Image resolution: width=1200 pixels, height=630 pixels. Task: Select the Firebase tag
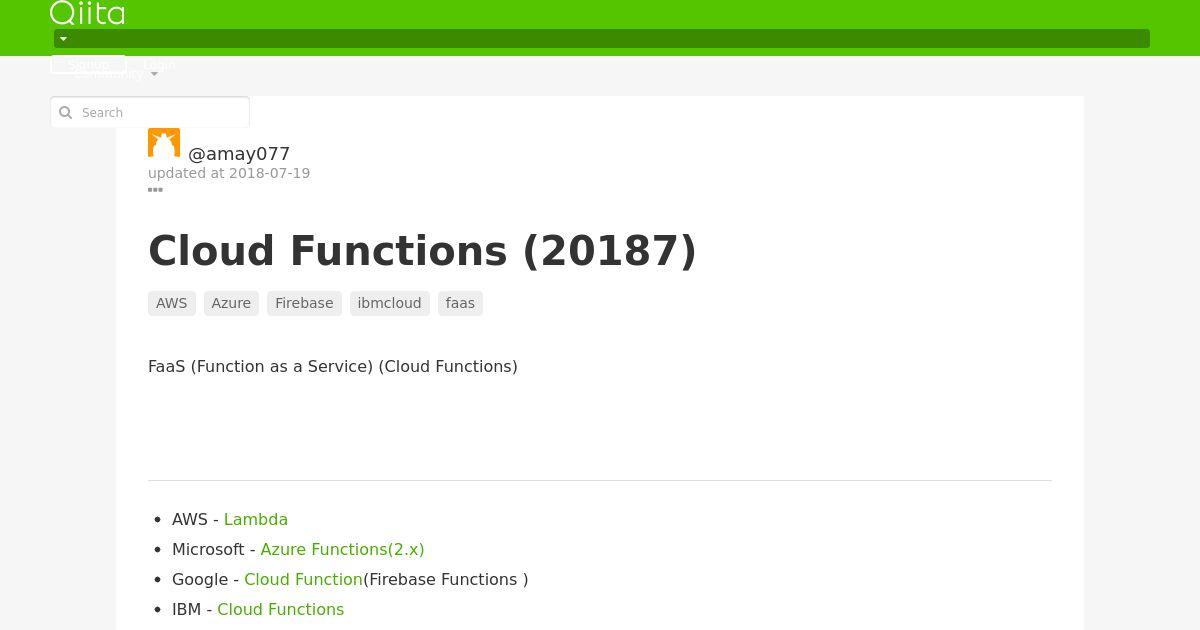point(304,303)
